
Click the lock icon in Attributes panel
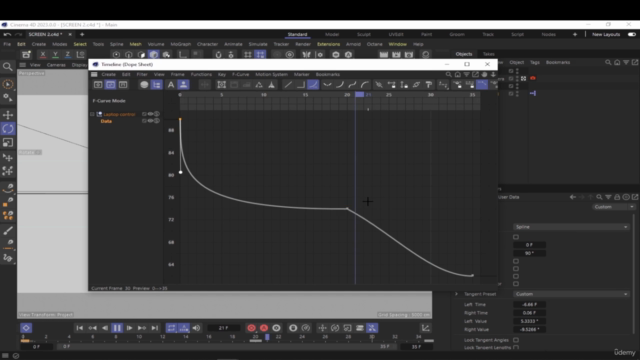click(617, 197)
